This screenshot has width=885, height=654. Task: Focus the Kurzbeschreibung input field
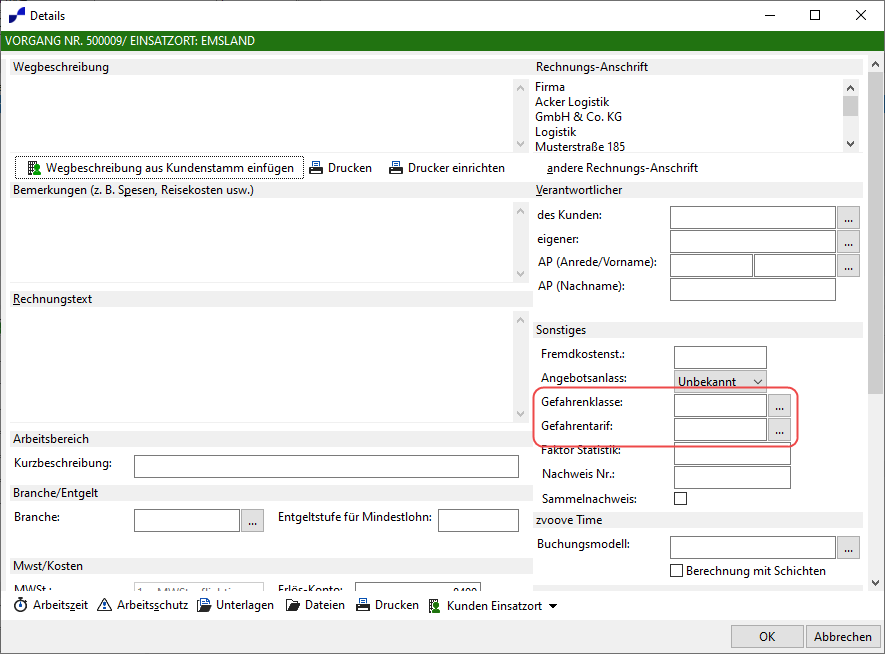[x=326, y=466]
